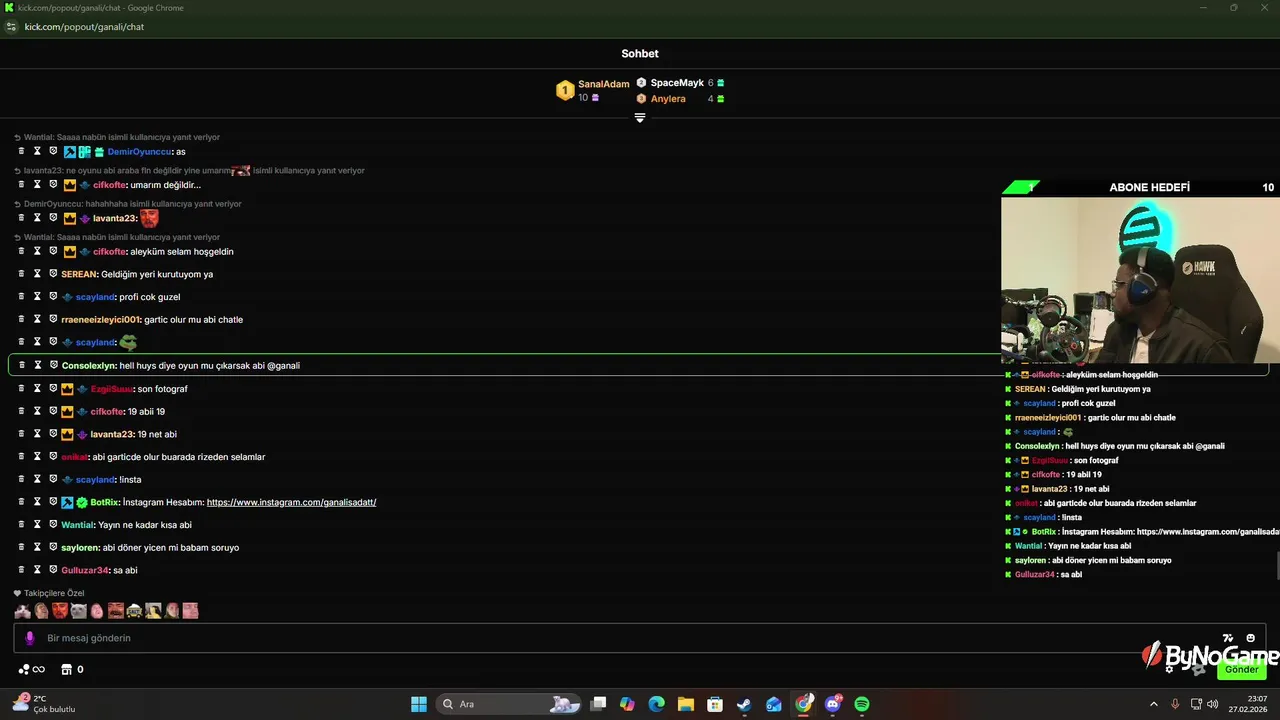The width and height of the screenshot is (1280, 720).
Task: Click the site info icon in address bar
Action: [11, 27]
